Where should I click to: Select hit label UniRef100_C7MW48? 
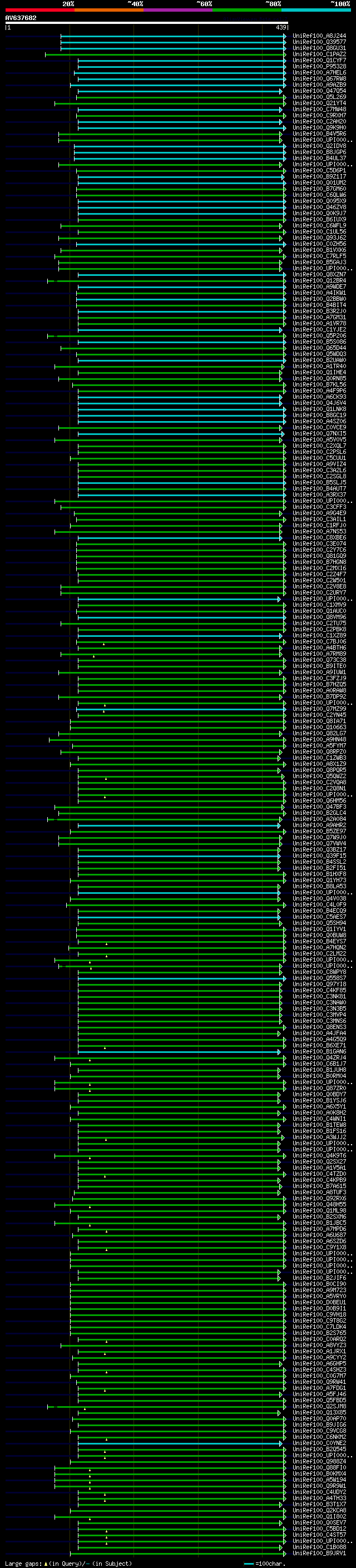tap(319, 110)
